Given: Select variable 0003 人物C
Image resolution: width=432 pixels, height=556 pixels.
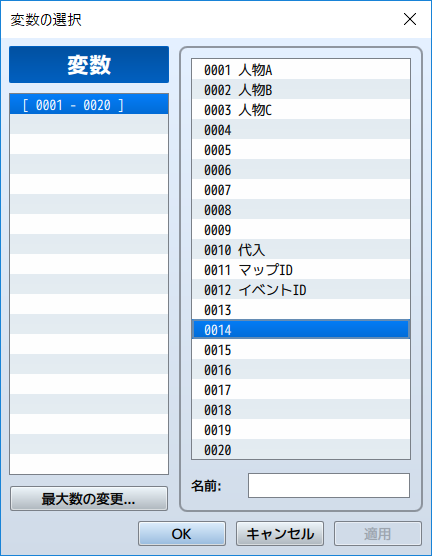Looking at the screenshot, I should click(301, 109).
